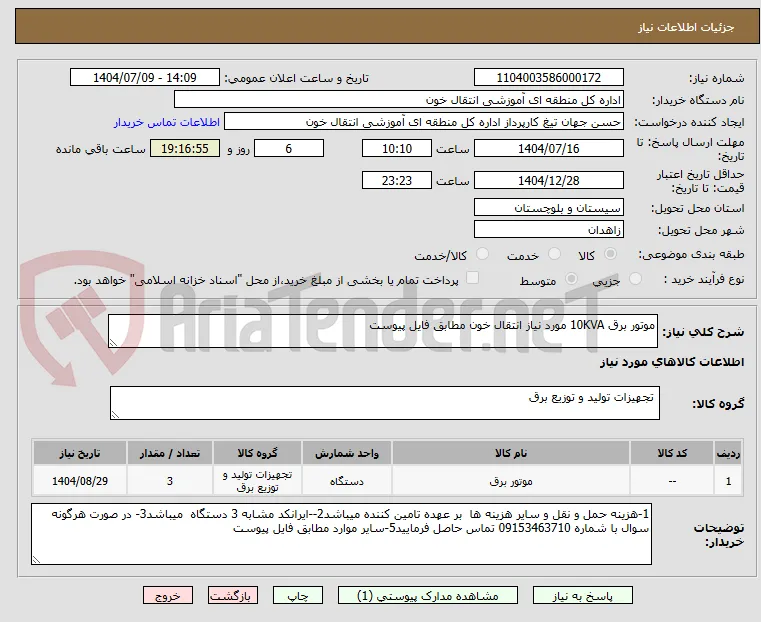Click the تاریخ نیاز column header

point(80,453)
